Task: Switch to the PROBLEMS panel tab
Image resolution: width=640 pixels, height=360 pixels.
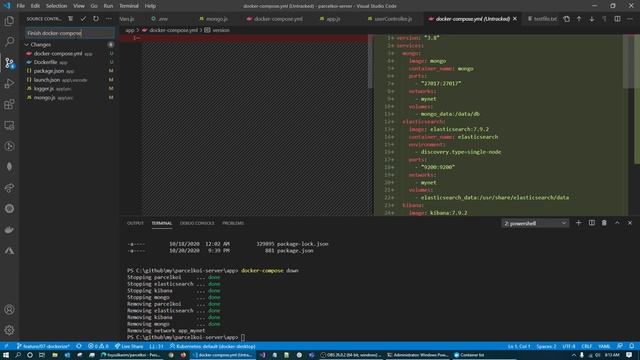Action: click(233, 223)
